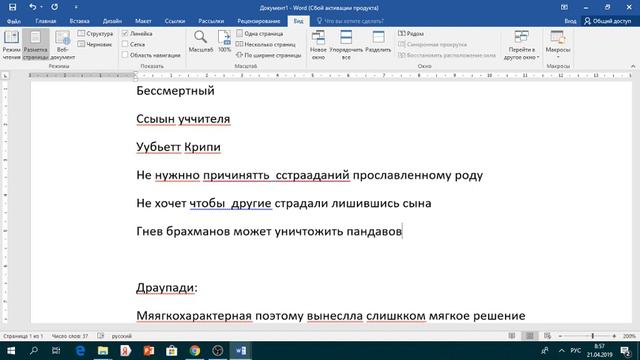Screen dimensions: 640x360
Task: Show hidden tray icons chevron
Action: pos(562,351)
